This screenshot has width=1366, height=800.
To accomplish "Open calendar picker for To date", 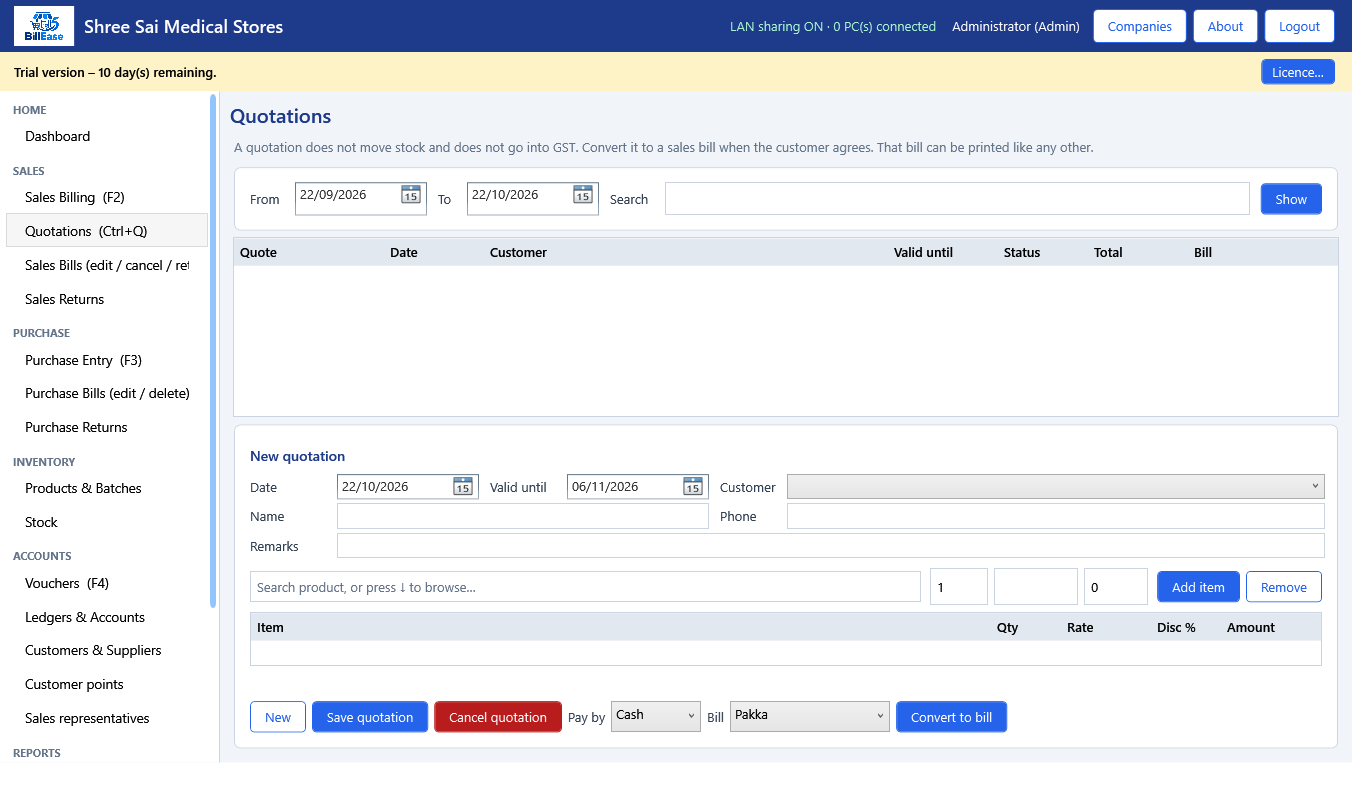I will 583,195.
